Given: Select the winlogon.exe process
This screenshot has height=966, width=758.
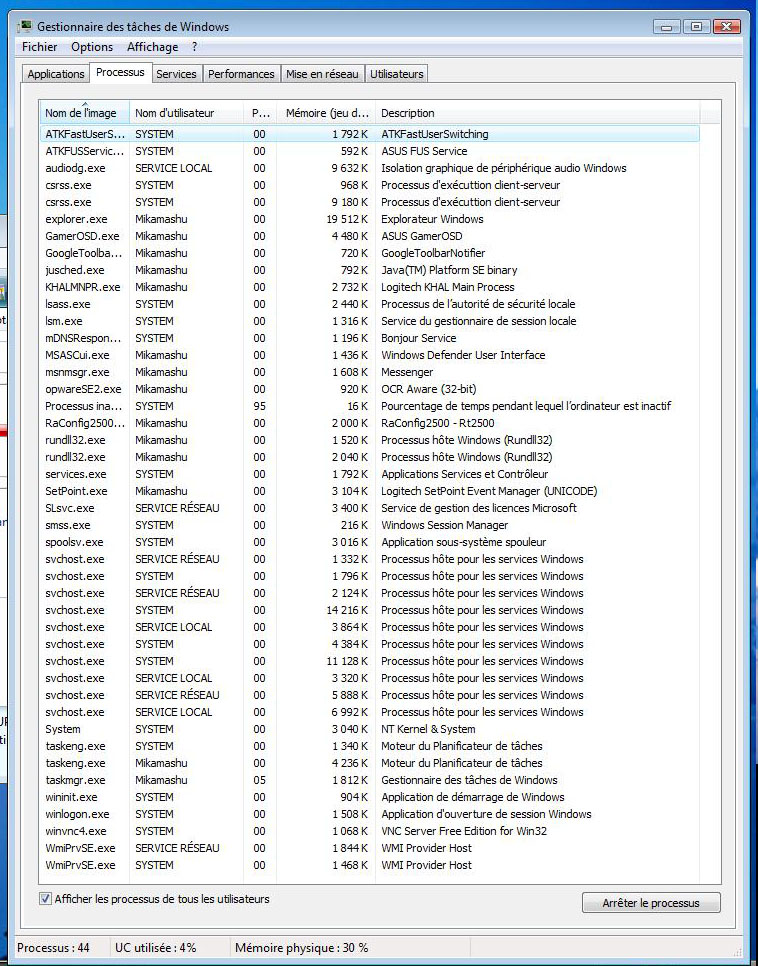Looking at the screenshot, I should [x=370, y=814].
